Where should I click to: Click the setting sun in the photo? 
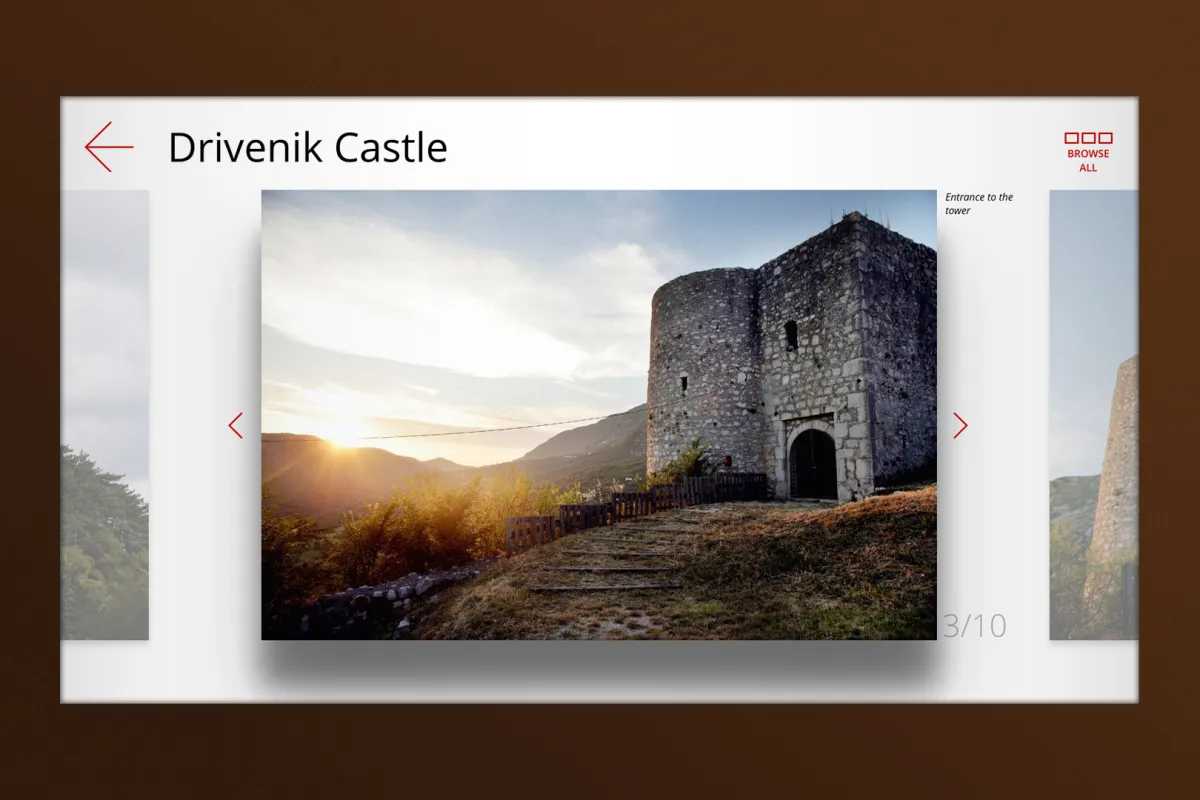click(x=343, y=431)
